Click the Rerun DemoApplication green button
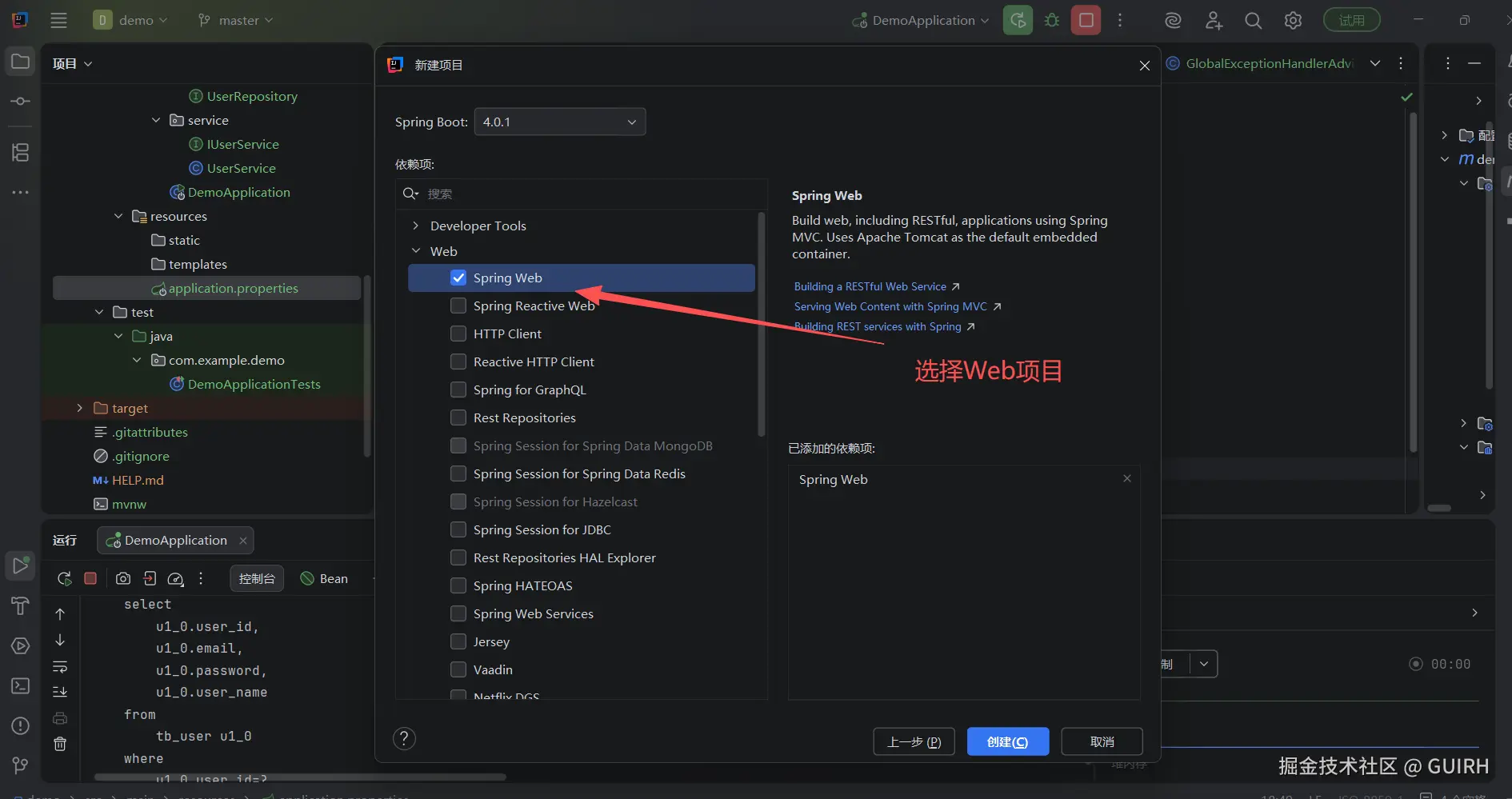 (x=1018, y=21)
